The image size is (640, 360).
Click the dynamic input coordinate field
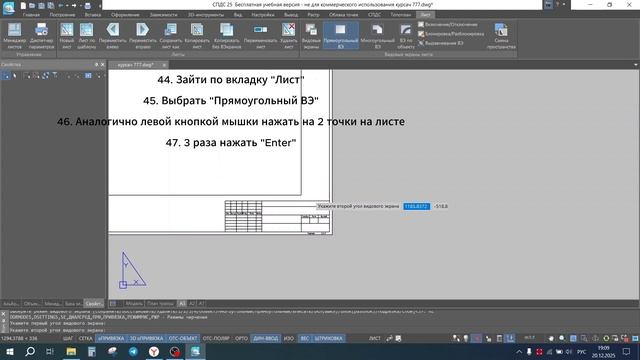pyautogui.click(x=416, y=207)
